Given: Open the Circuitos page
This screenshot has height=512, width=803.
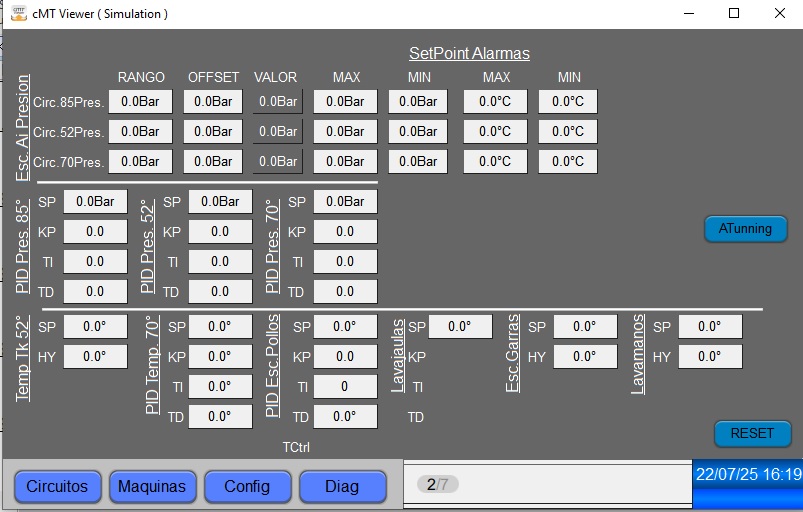Looking at the screenshot, I should [57, 486].
